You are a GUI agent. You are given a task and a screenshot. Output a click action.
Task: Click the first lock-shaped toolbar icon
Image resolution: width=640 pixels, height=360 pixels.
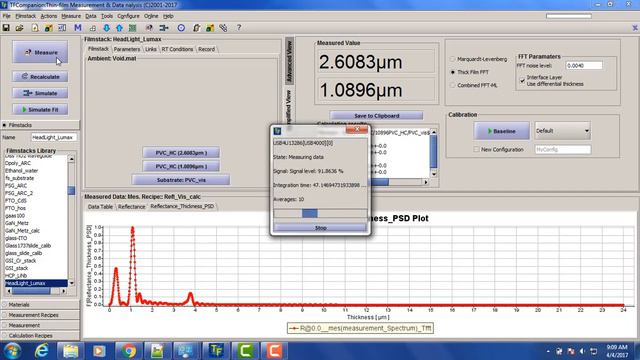coord(48,28)
